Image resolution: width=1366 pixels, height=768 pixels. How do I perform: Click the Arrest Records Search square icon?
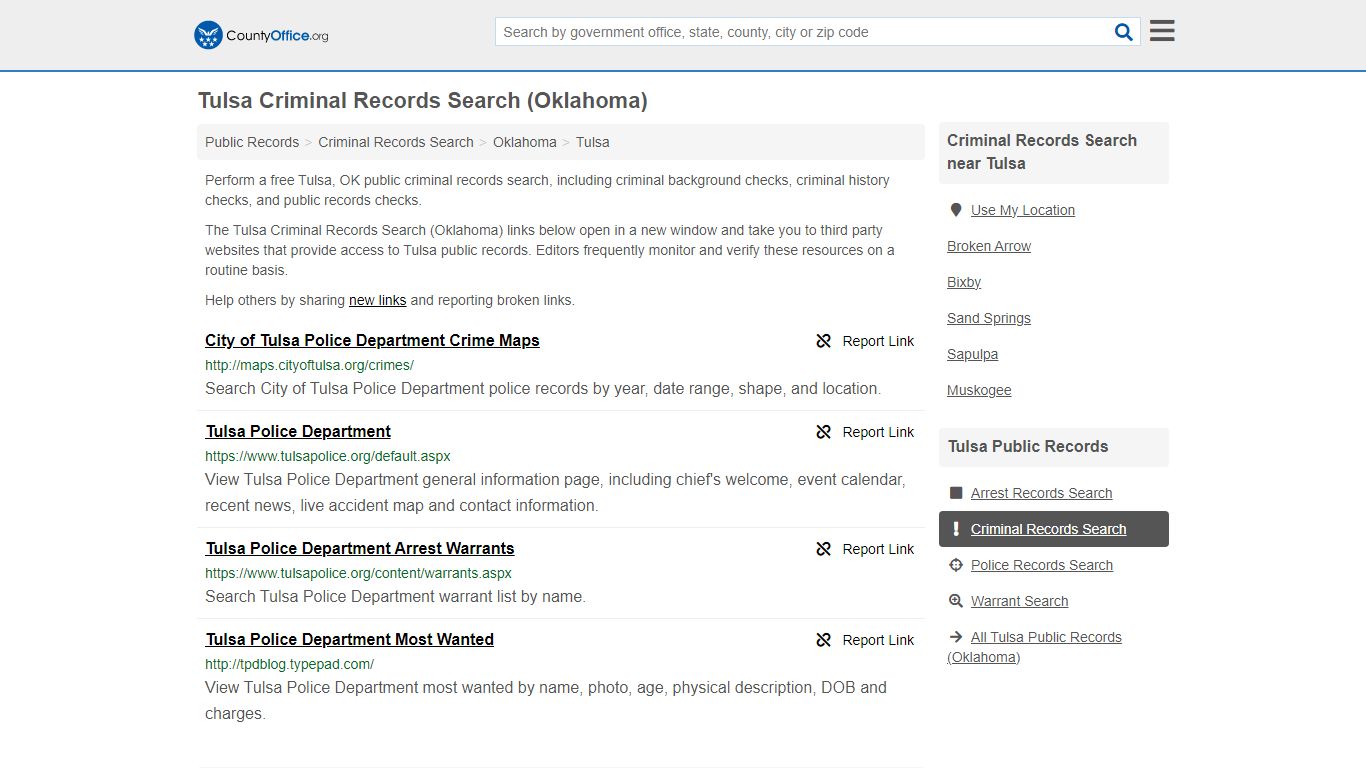956,493
